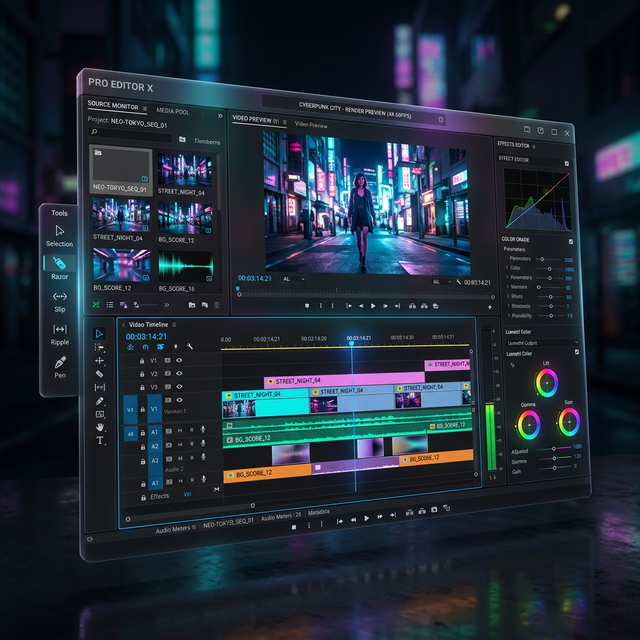The width and height of the screenshot is (640, 640).
Task: Step back one frame in video preview
Action: [361, 306]
